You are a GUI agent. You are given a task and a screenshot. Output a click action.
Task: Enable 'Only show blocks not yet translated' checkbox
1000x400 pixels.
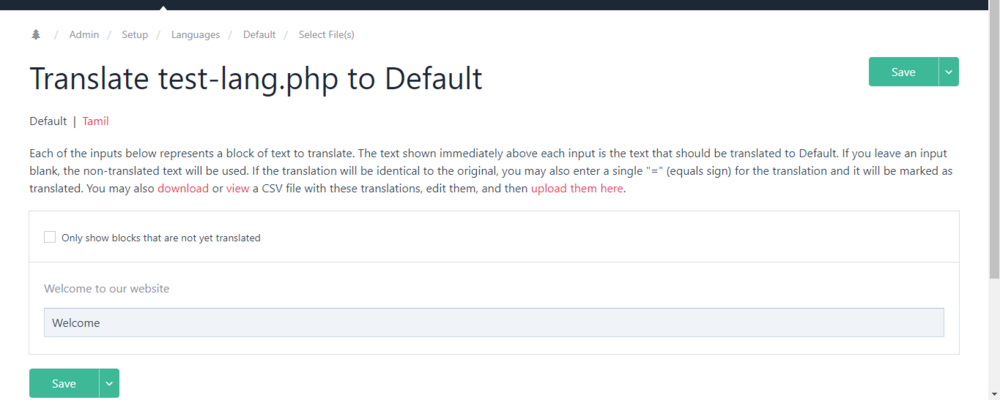[50, 238]
